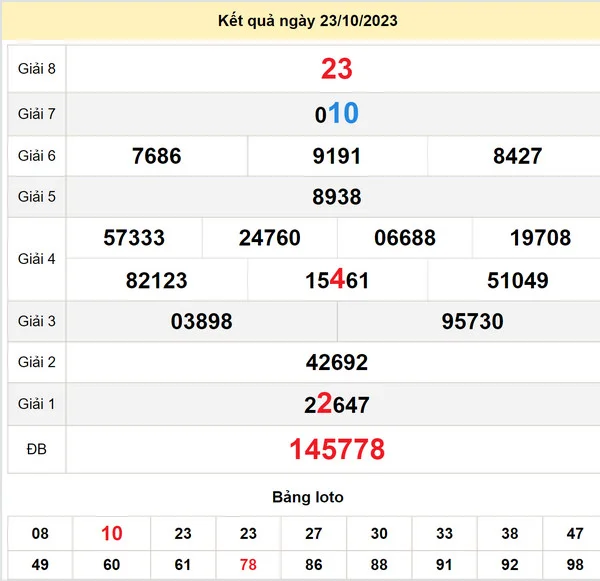Viewport: 600px width, 581px height.
Task: Pick Giải 6 number 8427
Action: click(517, 156)
